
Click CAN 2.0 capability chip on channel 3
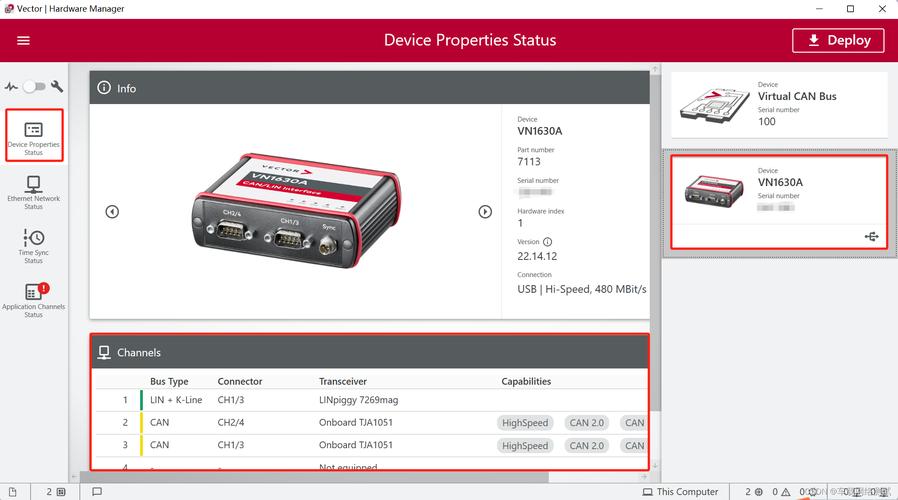(x=586, y=446)
